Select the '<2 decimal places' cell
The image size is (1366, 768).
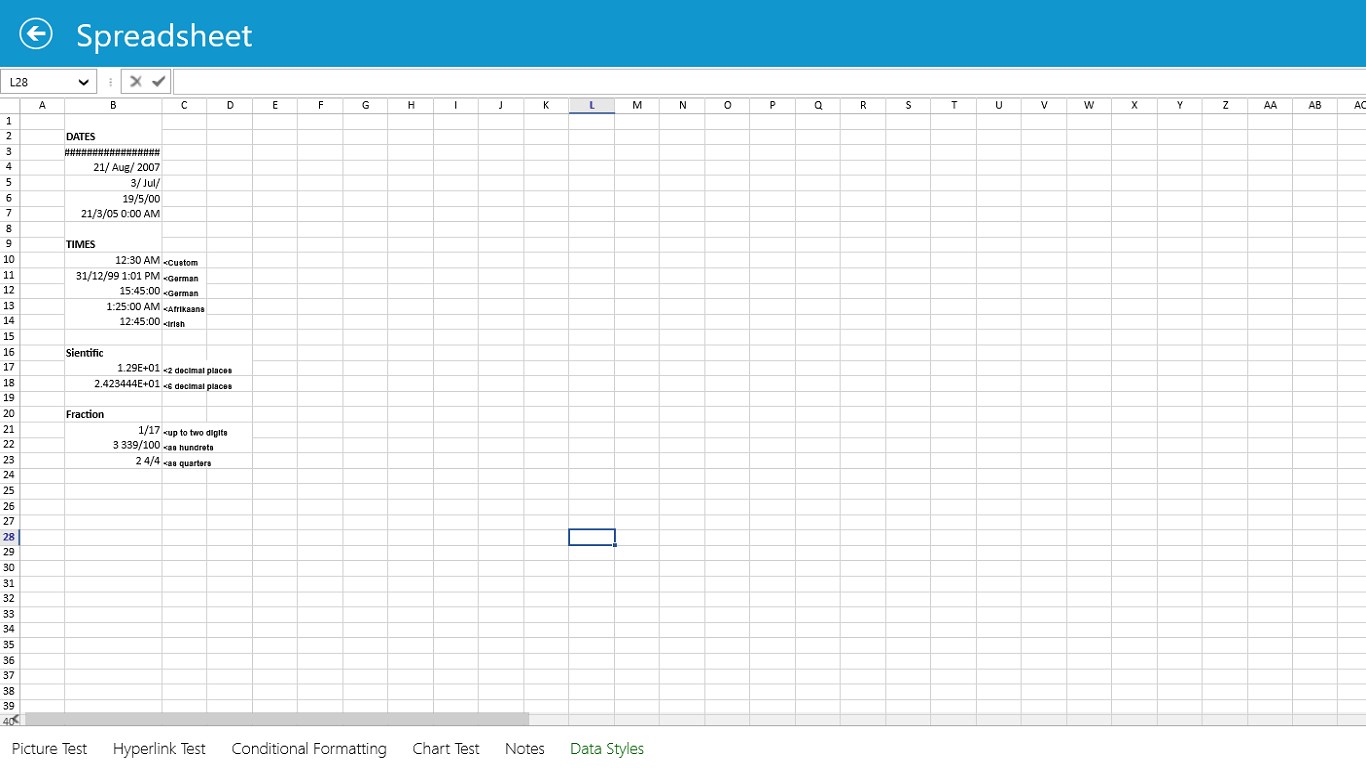pyautogui.click(x=184, y=368)
